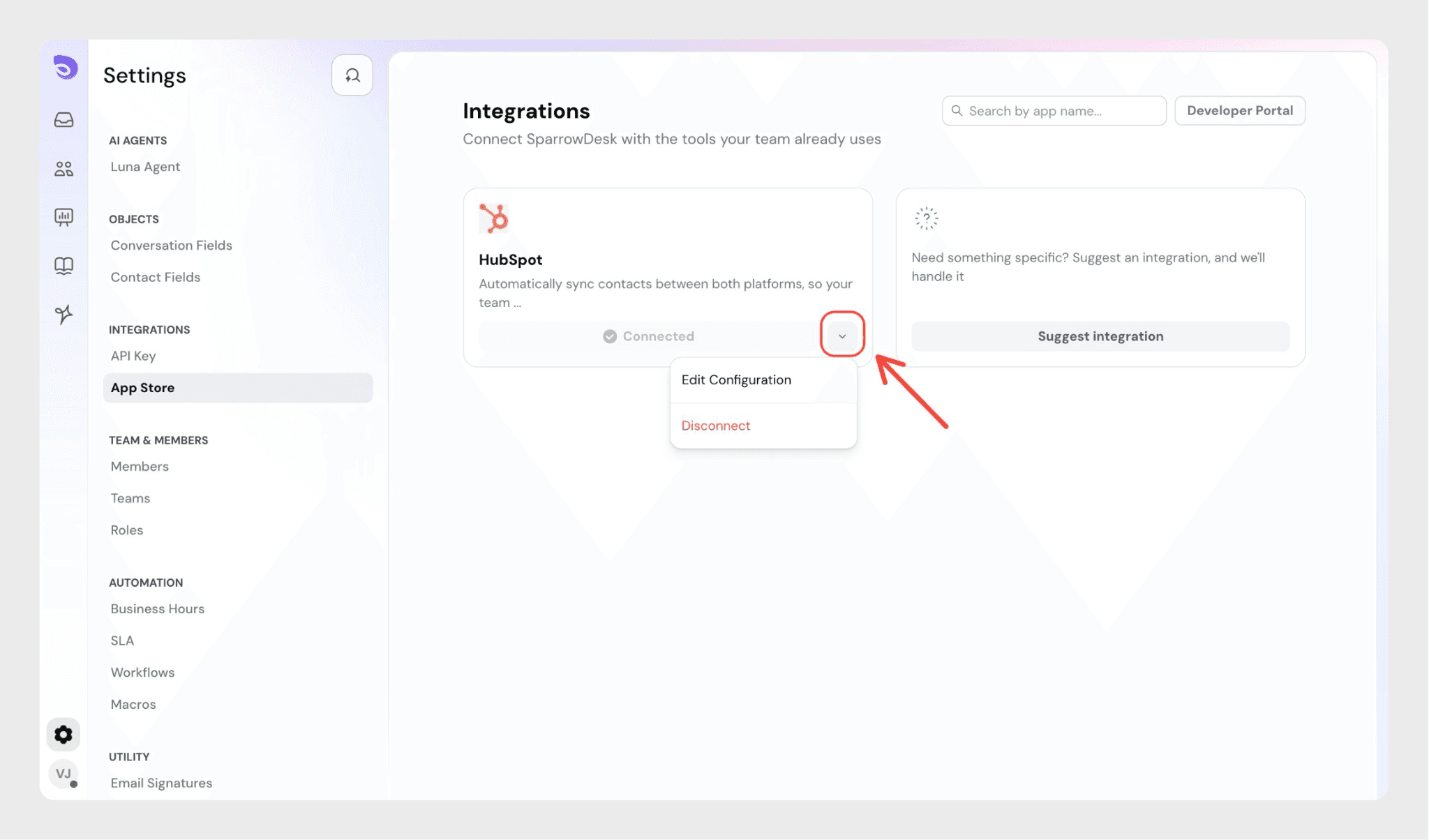This screenshot has width=1429, height=840.
Task: Click the SparrowDesk logo icon
Action: click(65, 68)
